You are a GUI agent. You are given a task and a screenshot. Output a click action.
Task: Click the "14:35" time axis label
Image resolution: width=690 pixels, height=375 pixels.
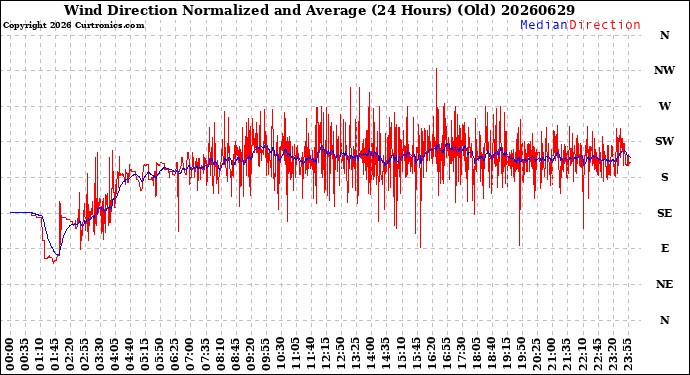click(385, 354)
